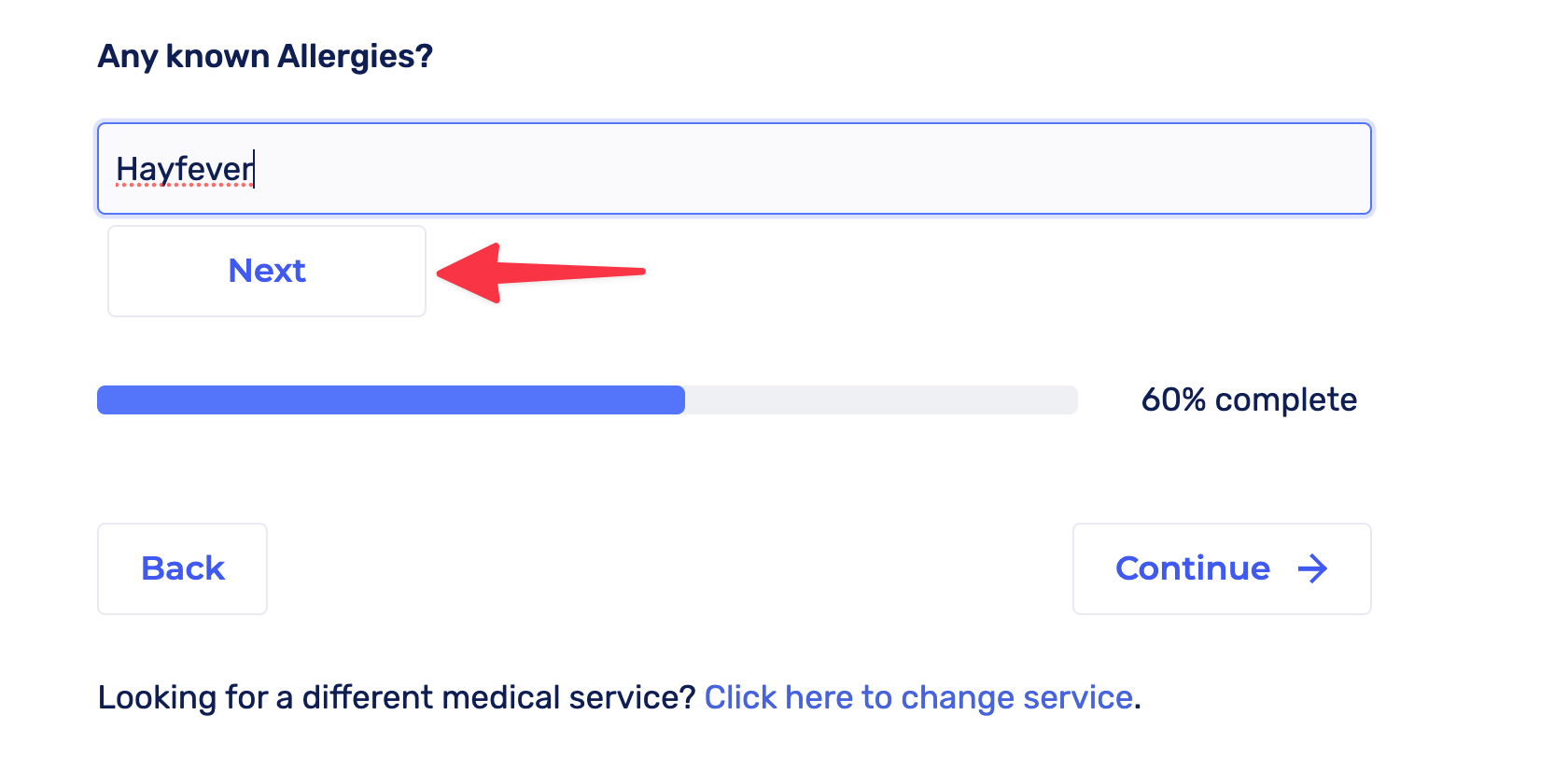This screenshot has width=1568, height=771.
Task: Click the 'Continue' text label
Action: [1193, 568]
